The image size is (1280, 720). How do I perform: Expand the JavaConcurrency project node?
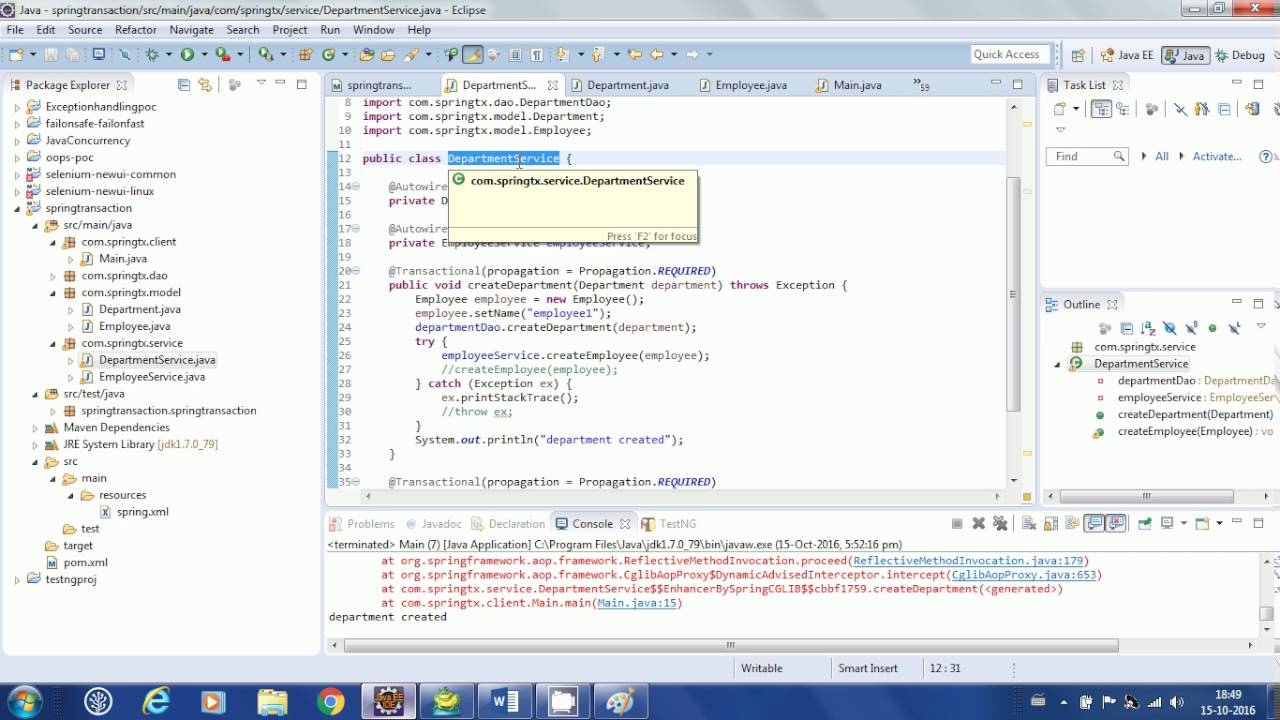[x=17, y=141]
